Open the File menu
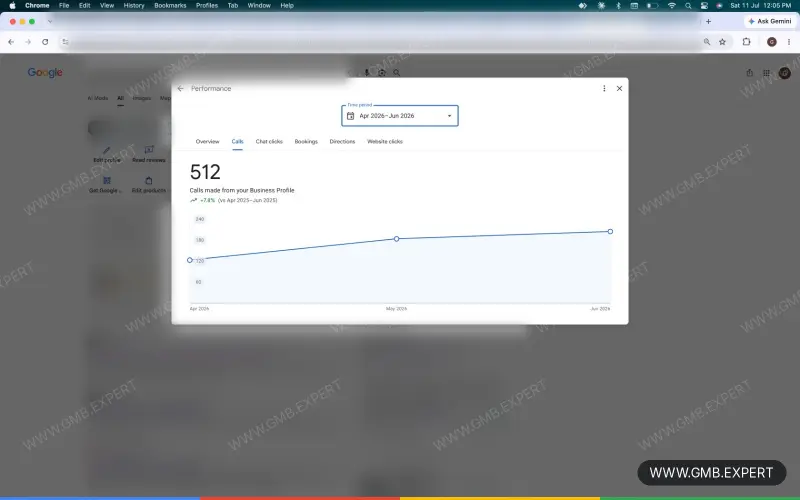This screenshot has height=500, width=800. coord(64,6)
